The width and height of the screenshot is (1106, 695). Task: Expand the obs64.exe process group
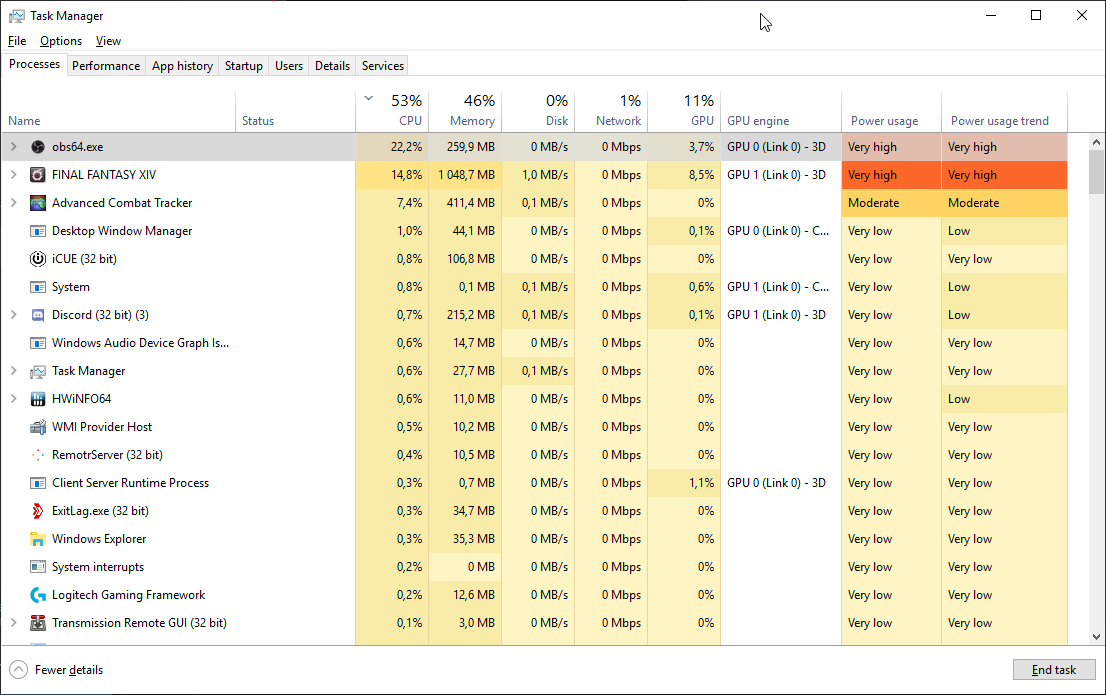click(x=13, y=147)
